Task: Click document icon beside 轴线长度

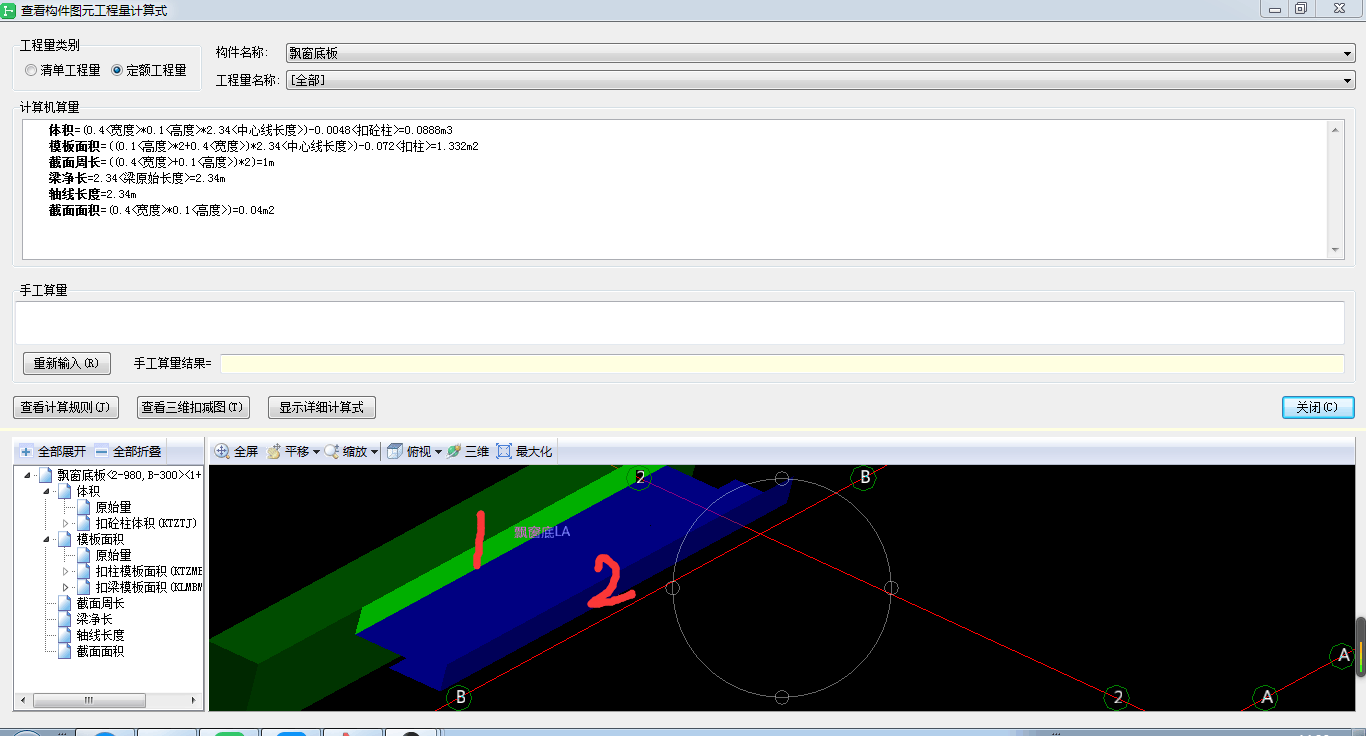Action: coord(65,635)
